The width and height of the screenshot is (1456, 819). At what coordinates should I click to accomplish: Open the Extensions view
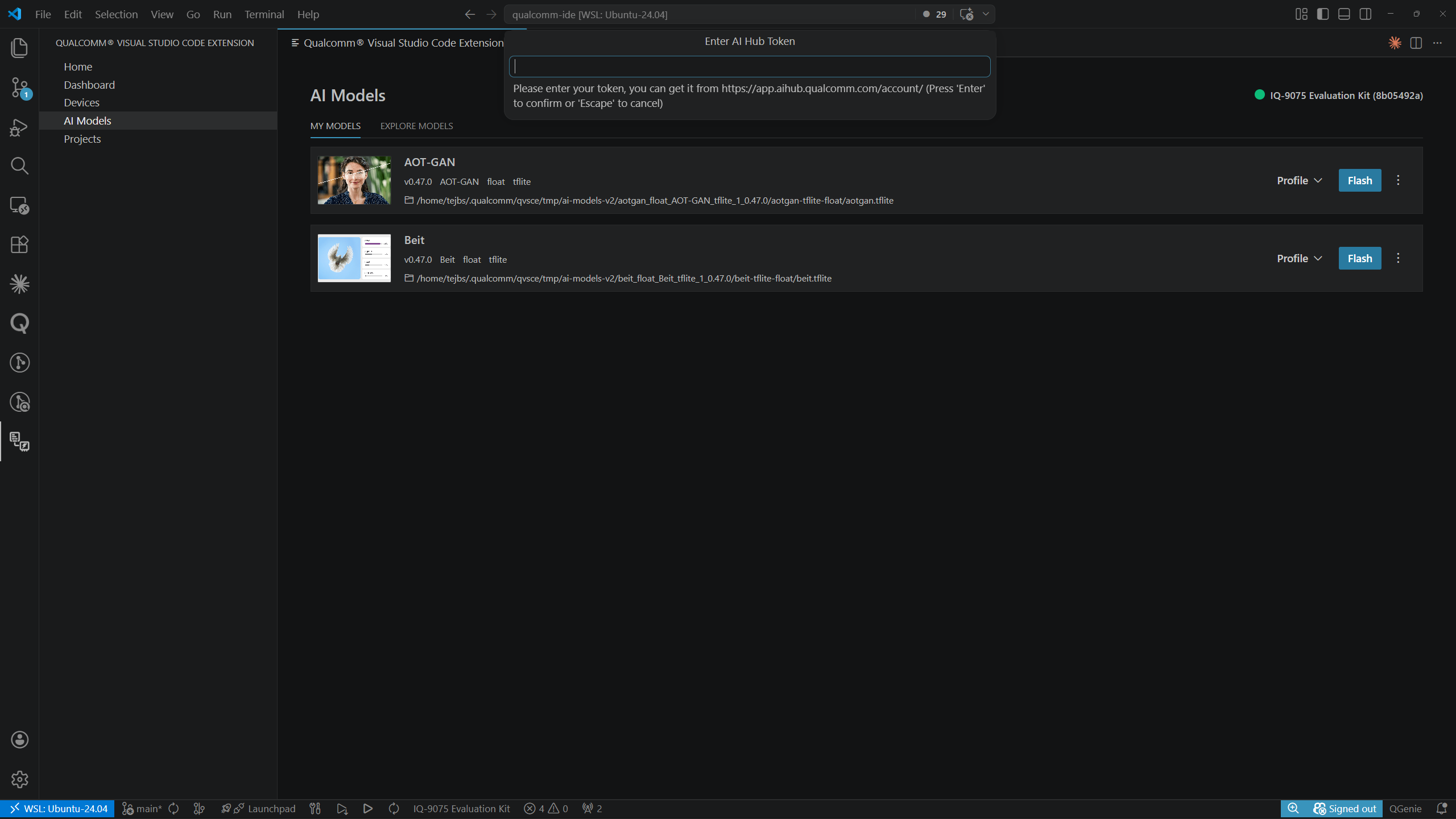[x=19, y=245]
